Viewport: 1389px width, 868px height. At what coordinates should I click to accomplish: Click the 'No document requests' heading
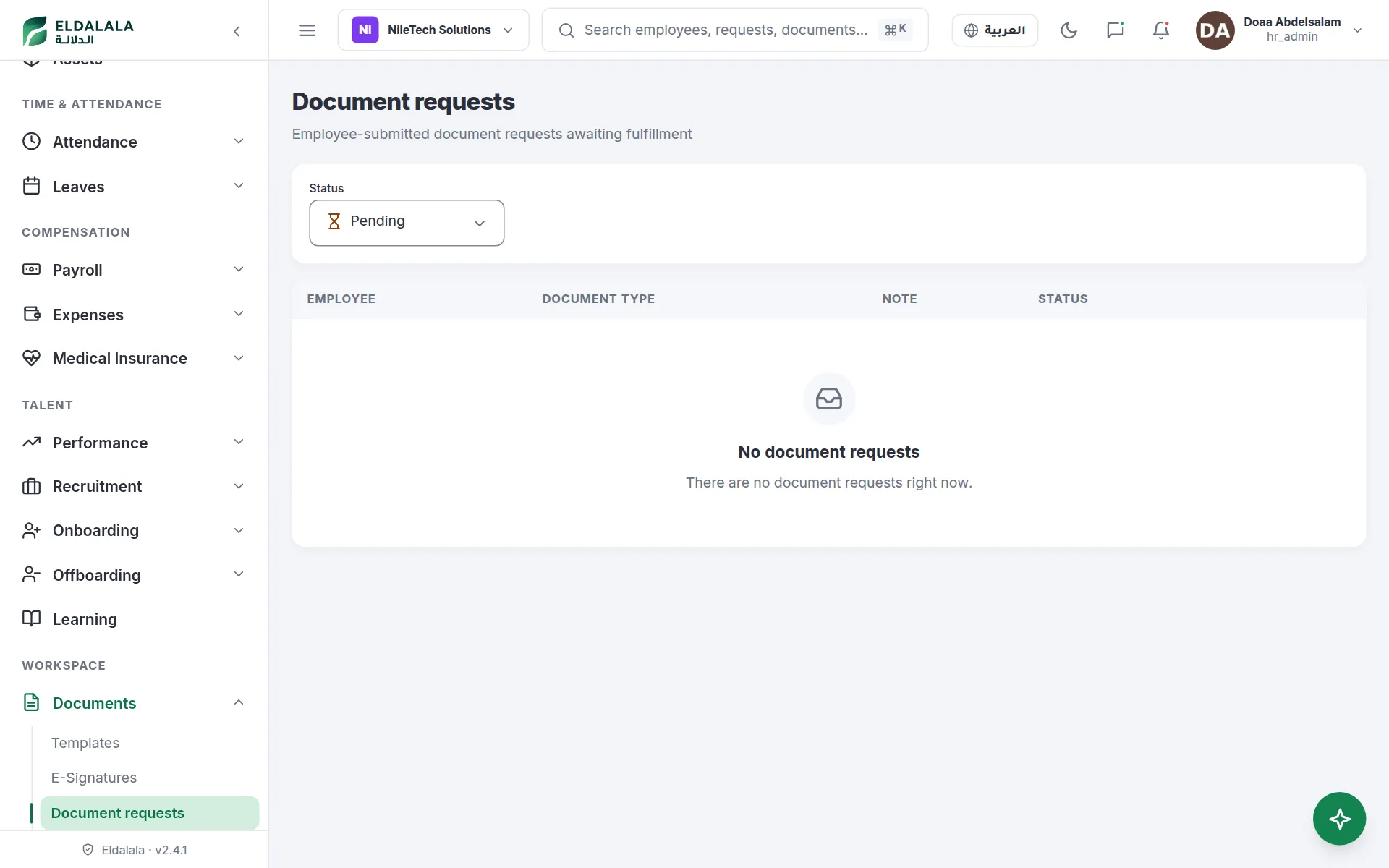coord(828,452)
